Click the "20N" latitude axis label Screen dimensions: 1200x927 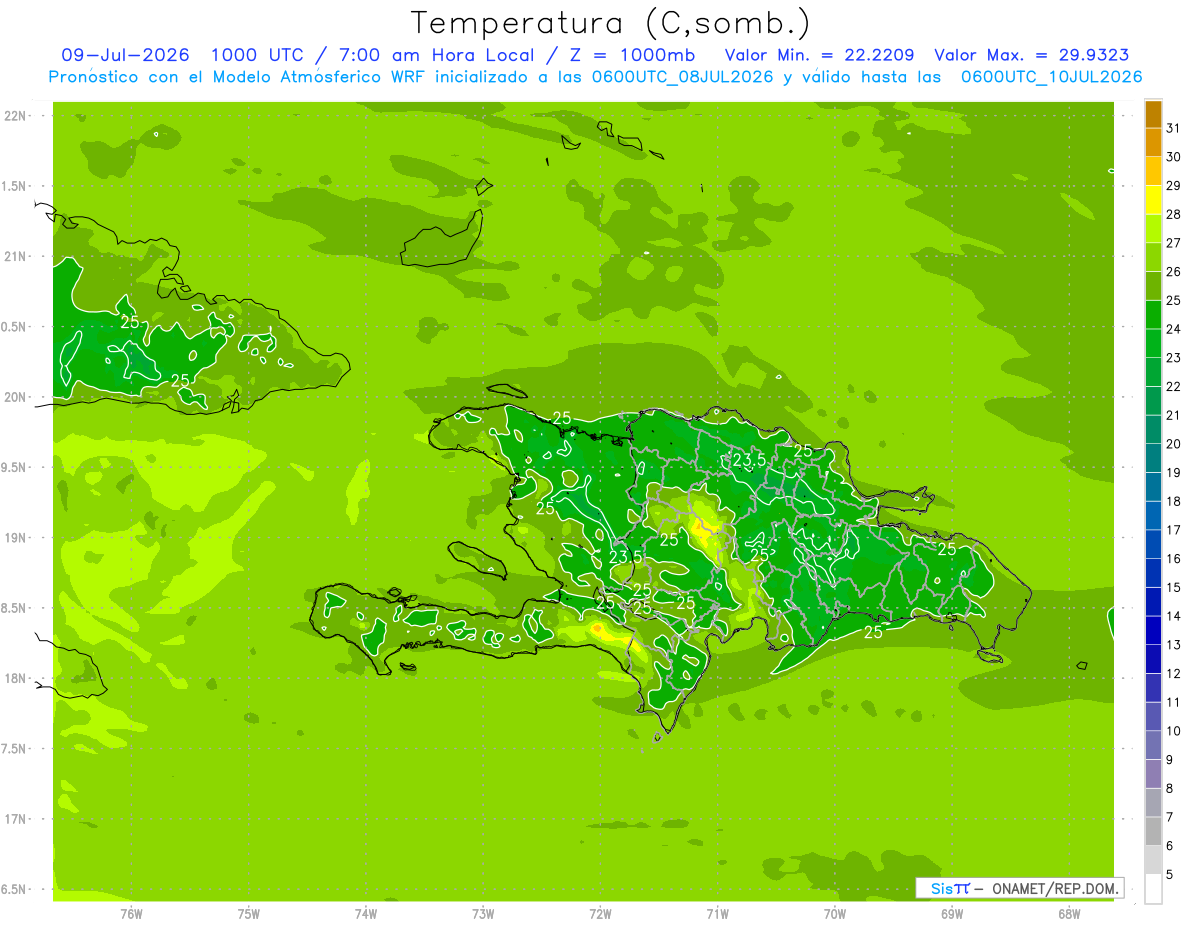click(x=14, y=397)
